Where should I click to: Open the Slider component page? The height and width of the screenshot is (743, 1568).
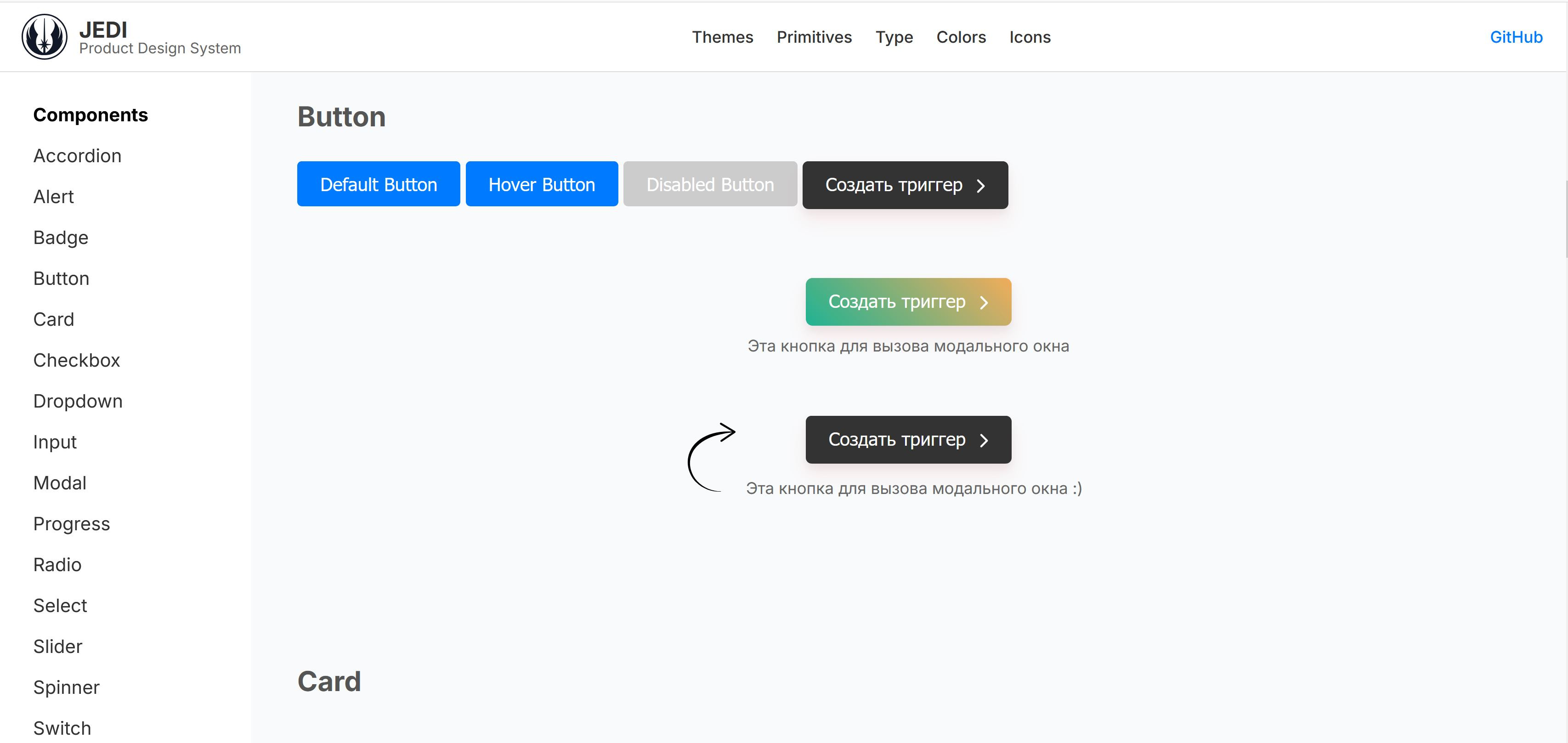57,646
